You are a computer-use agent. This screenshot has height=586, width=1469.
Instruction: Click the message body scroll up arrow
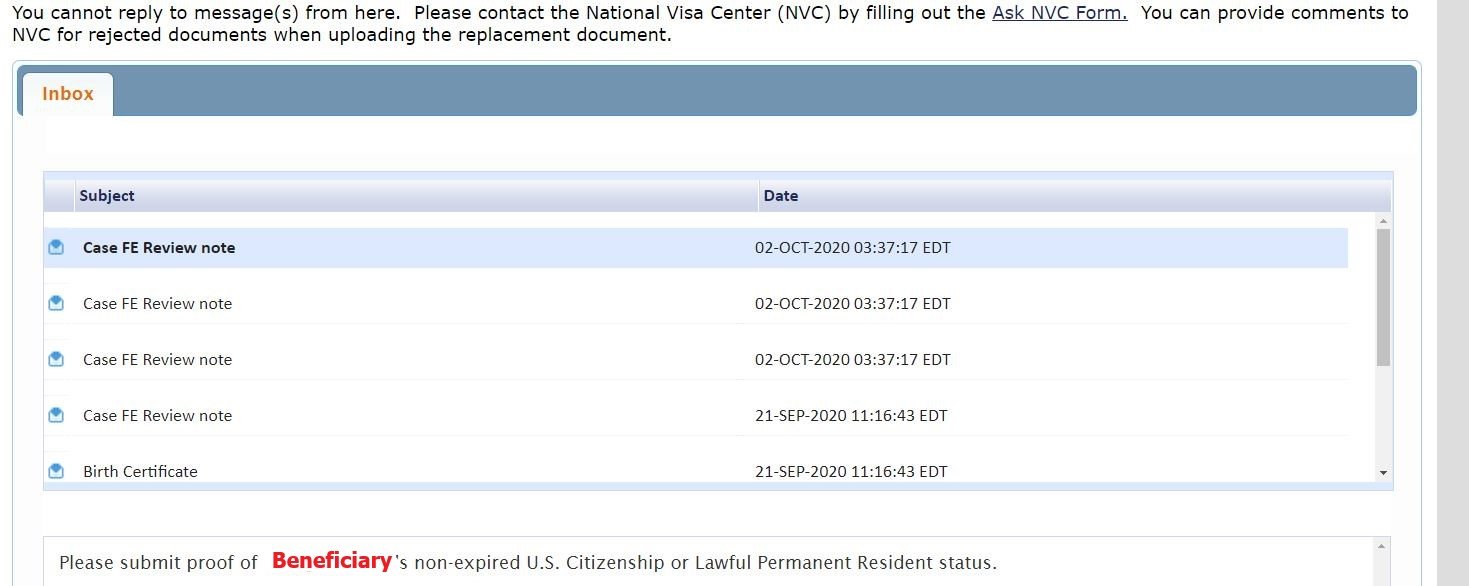(1382, 546)
